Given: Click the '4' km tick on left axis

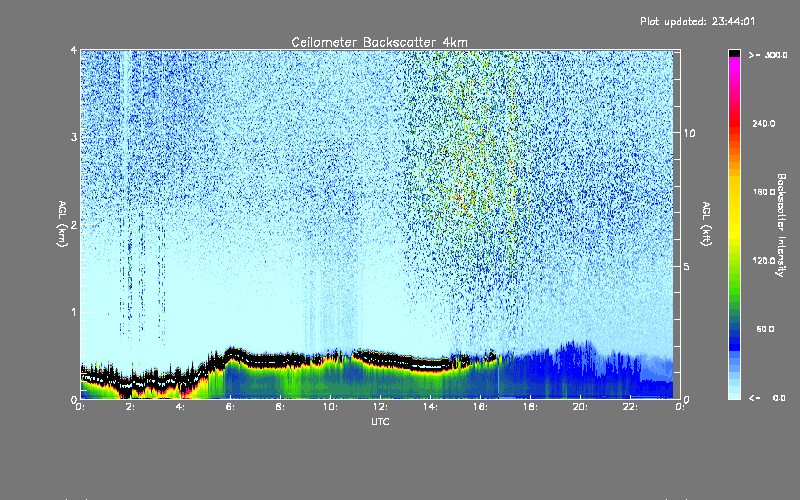Looking at the screenshot, I should [74, 50].
